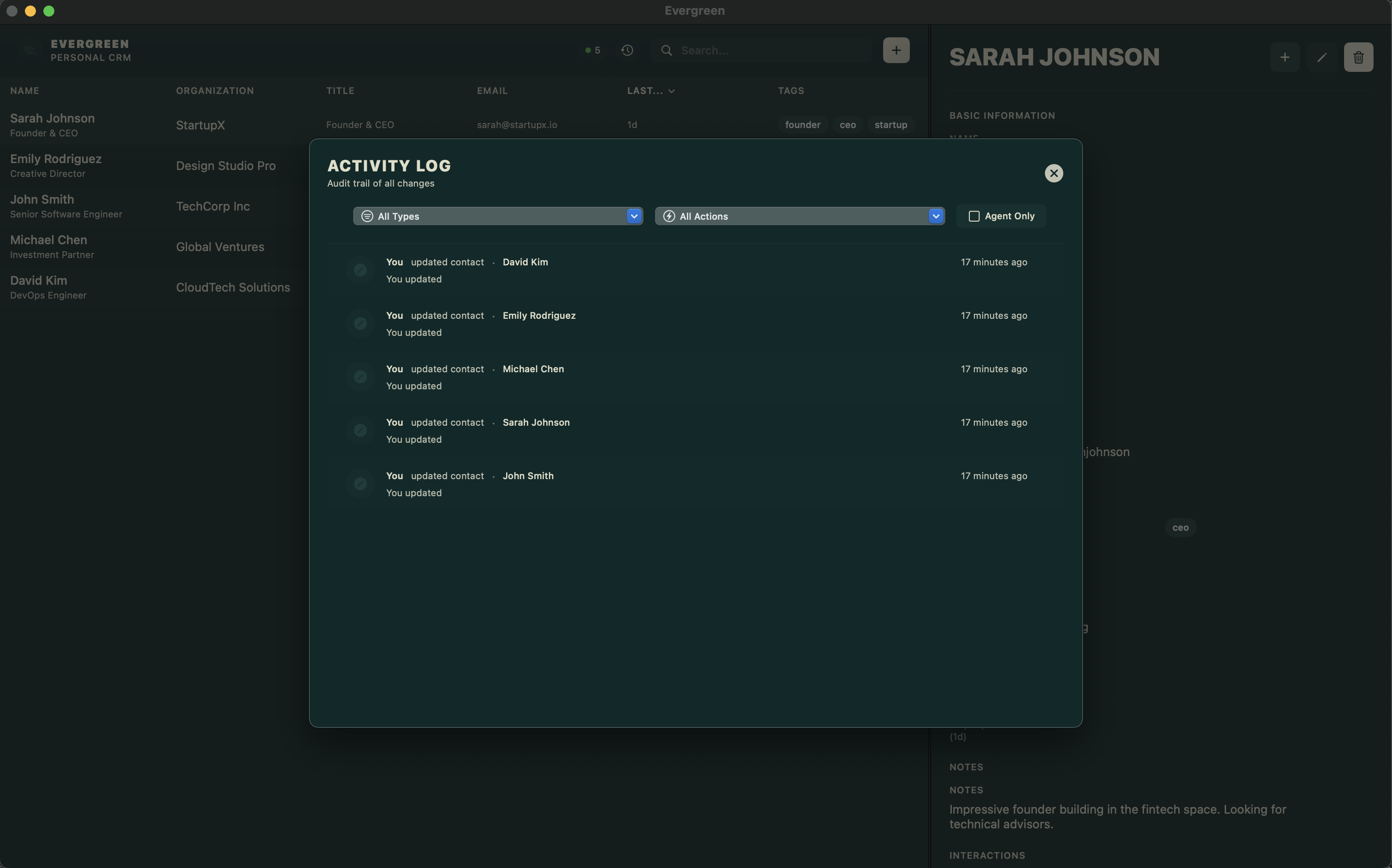Click the search magnifier icon

[x=666, y=51]
